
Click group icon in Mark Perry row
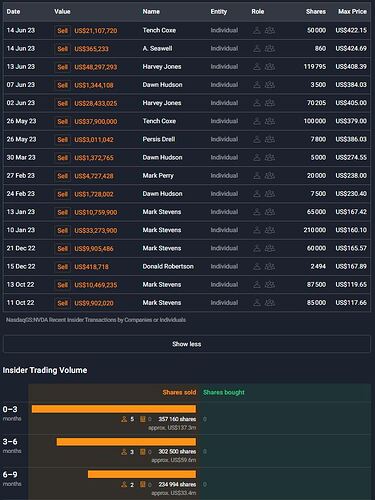point(270,176)
